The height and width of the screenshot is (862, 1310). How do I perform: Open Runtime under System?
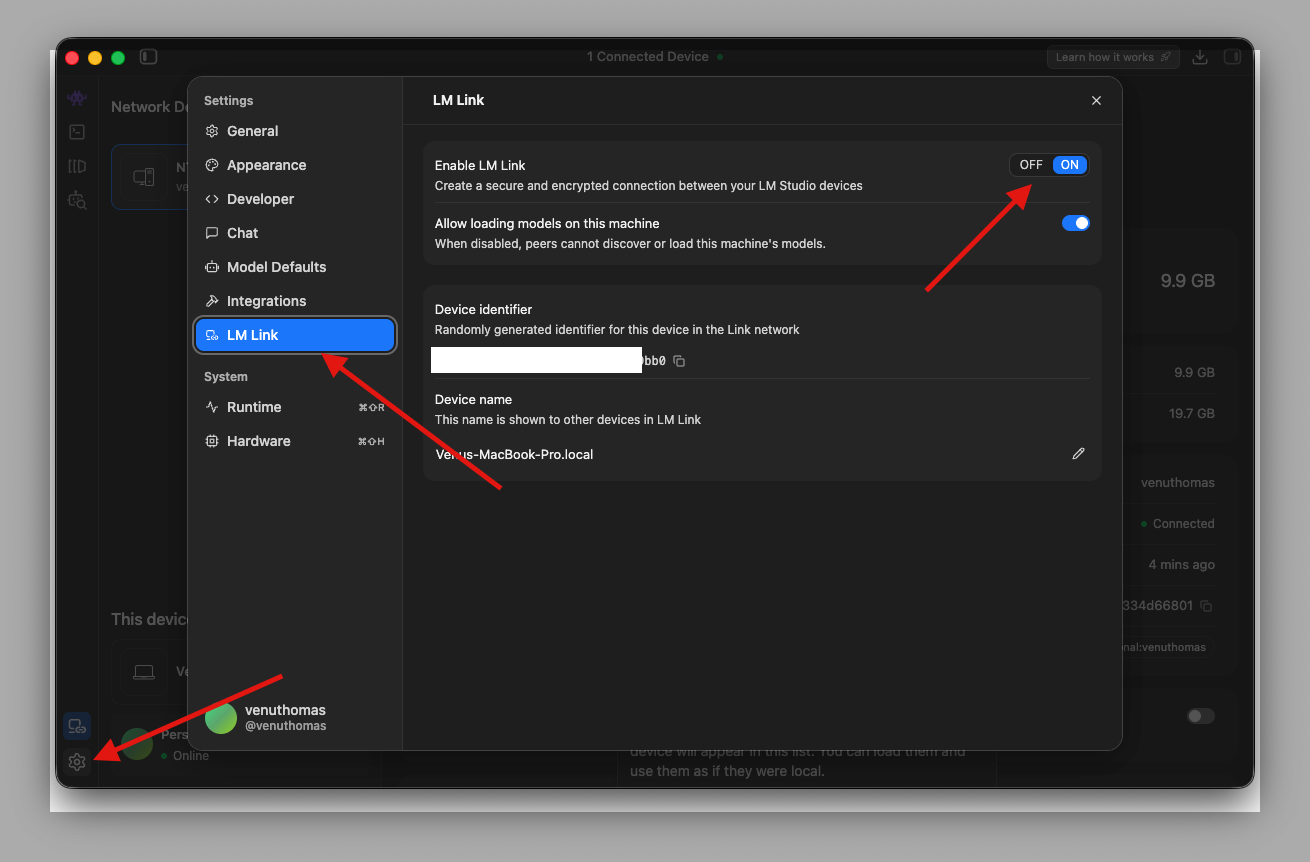pyautogui.click(x=254, y=407)
